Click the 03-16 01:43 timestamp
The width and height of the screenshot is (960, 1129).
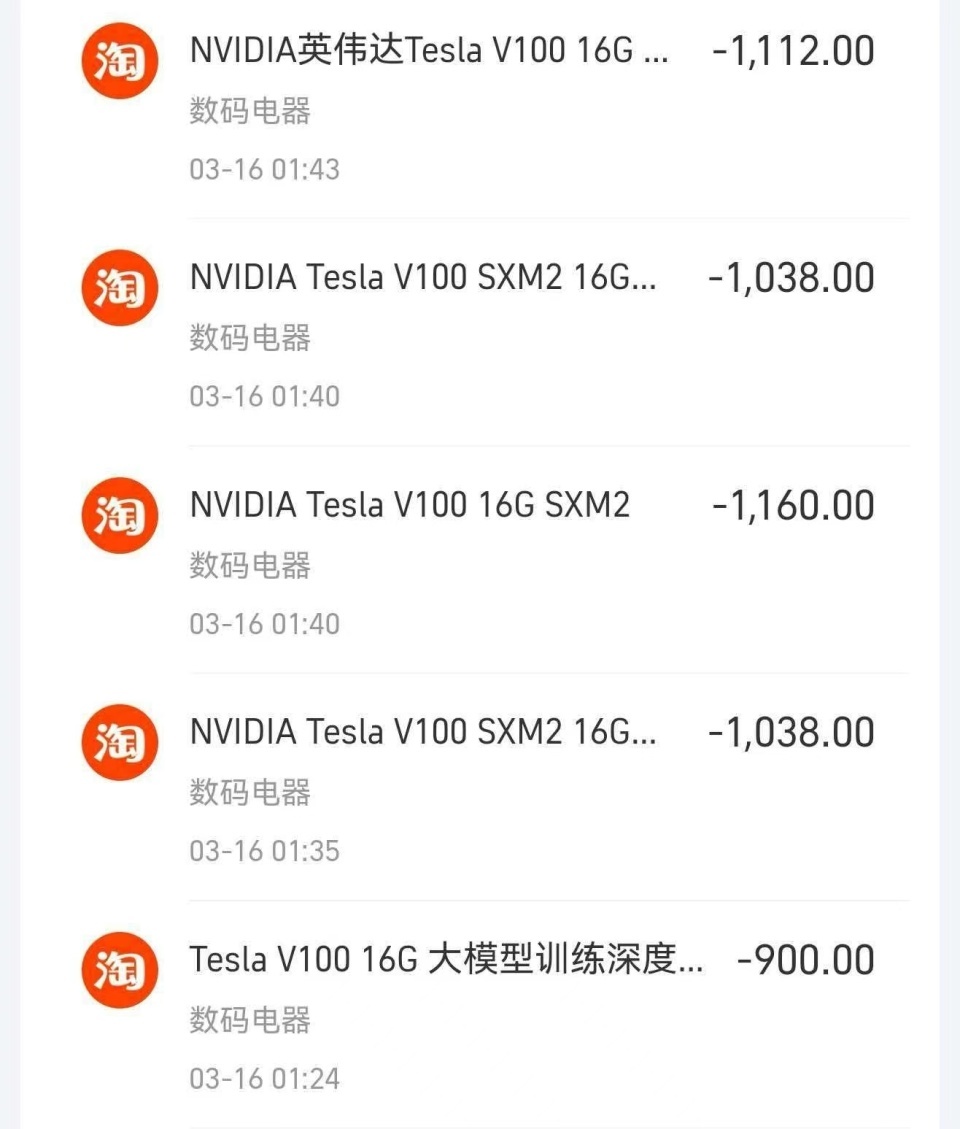pyautogui.click(x=265, y=169)
